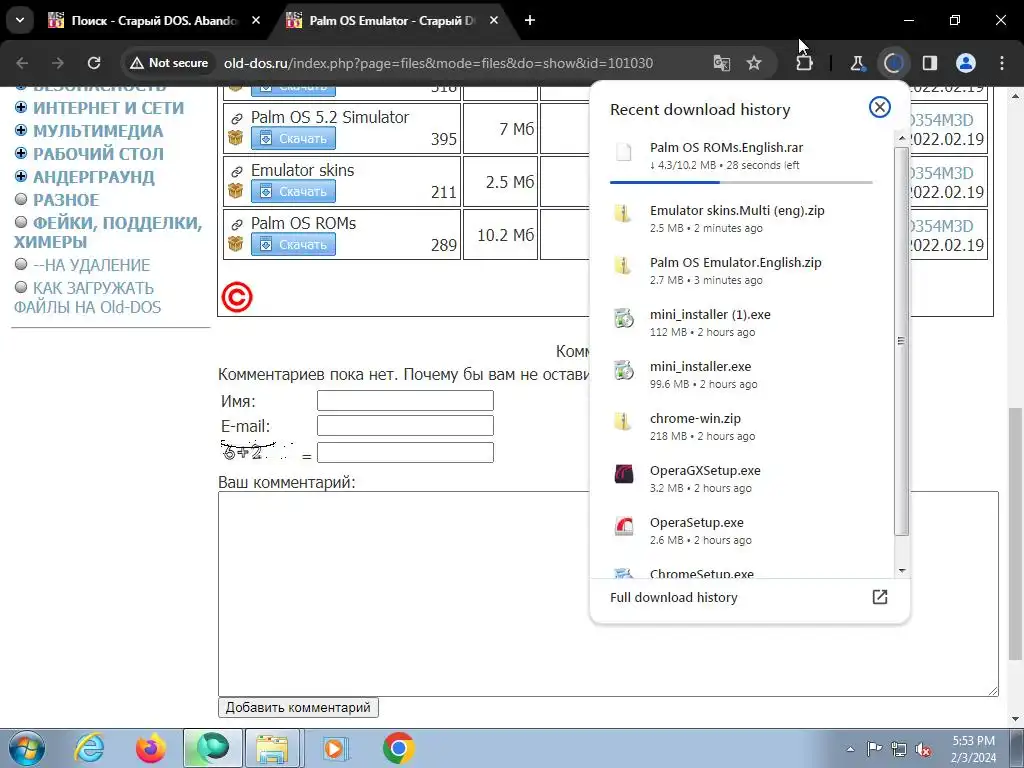Open the media player taskbar icon
The image size is (1024, 768).
(335, 748)
